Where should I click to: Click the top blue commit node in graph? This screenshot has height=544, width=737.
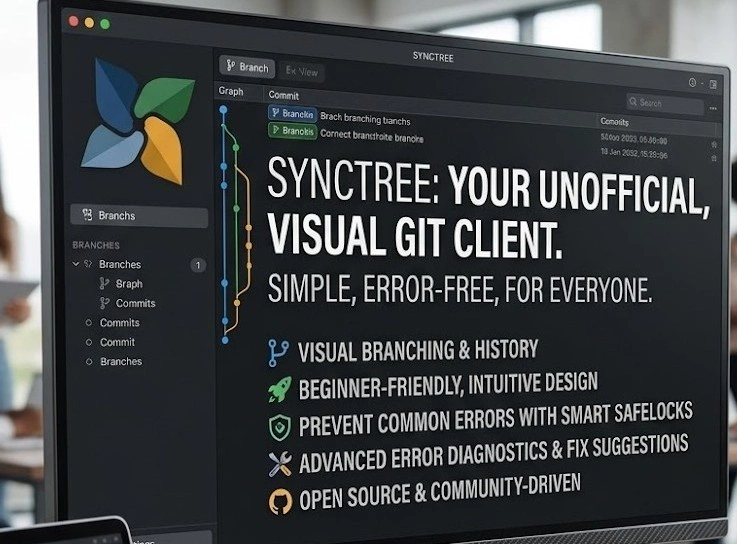click(223, 110)
